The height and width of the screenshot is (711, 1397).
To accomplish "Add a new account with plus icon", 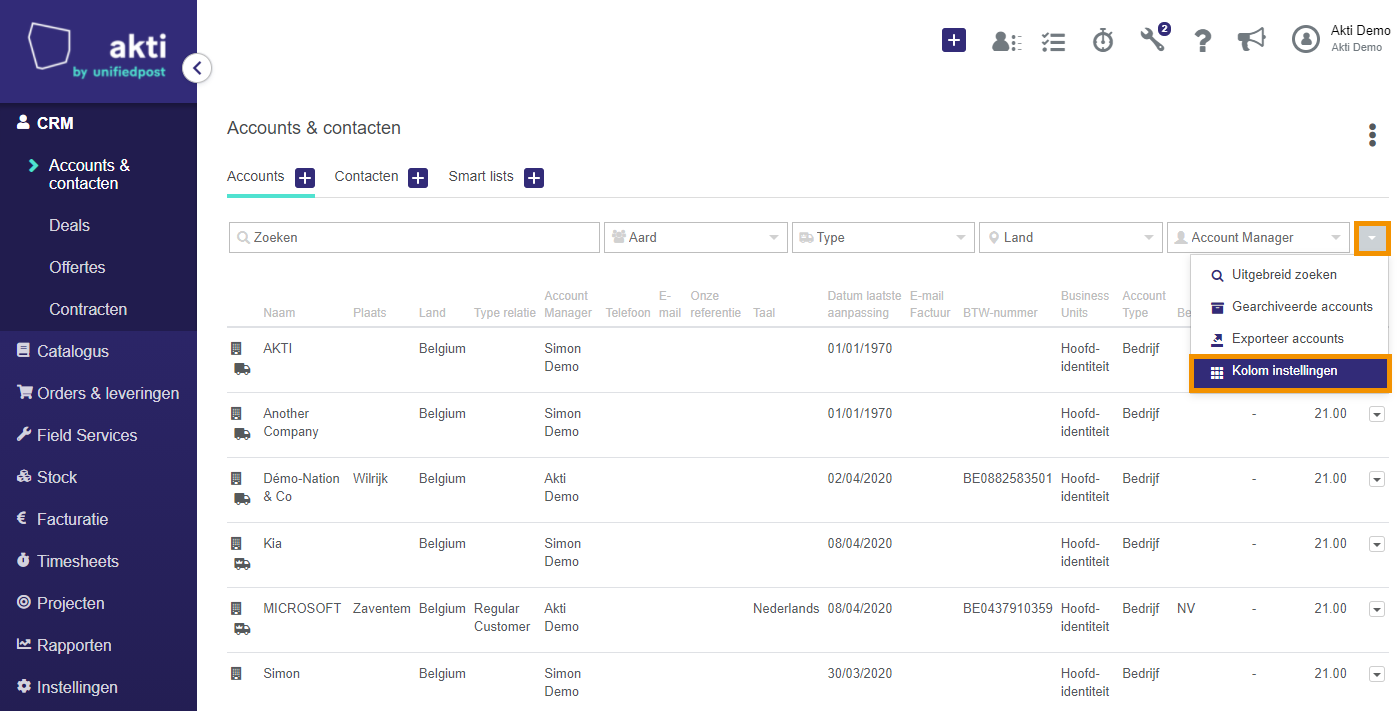I will click(x=305, y=178).
